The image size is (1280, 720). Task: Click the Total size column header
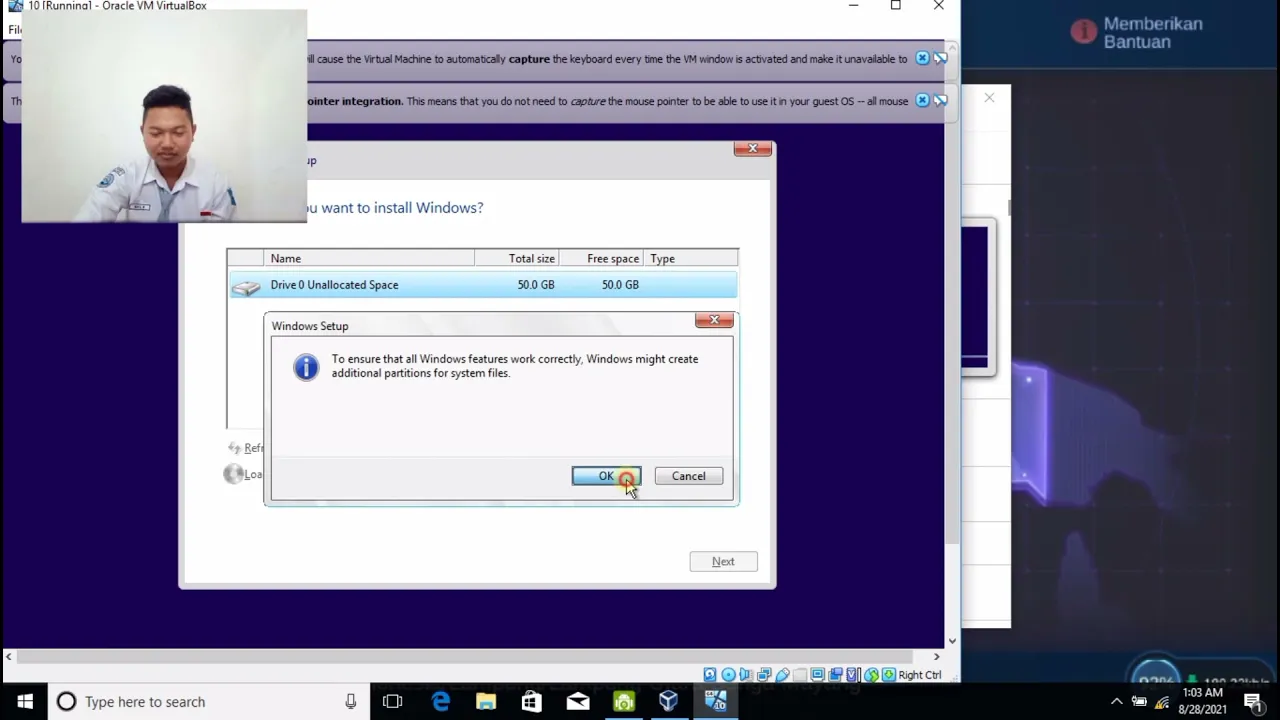(516, 258)
